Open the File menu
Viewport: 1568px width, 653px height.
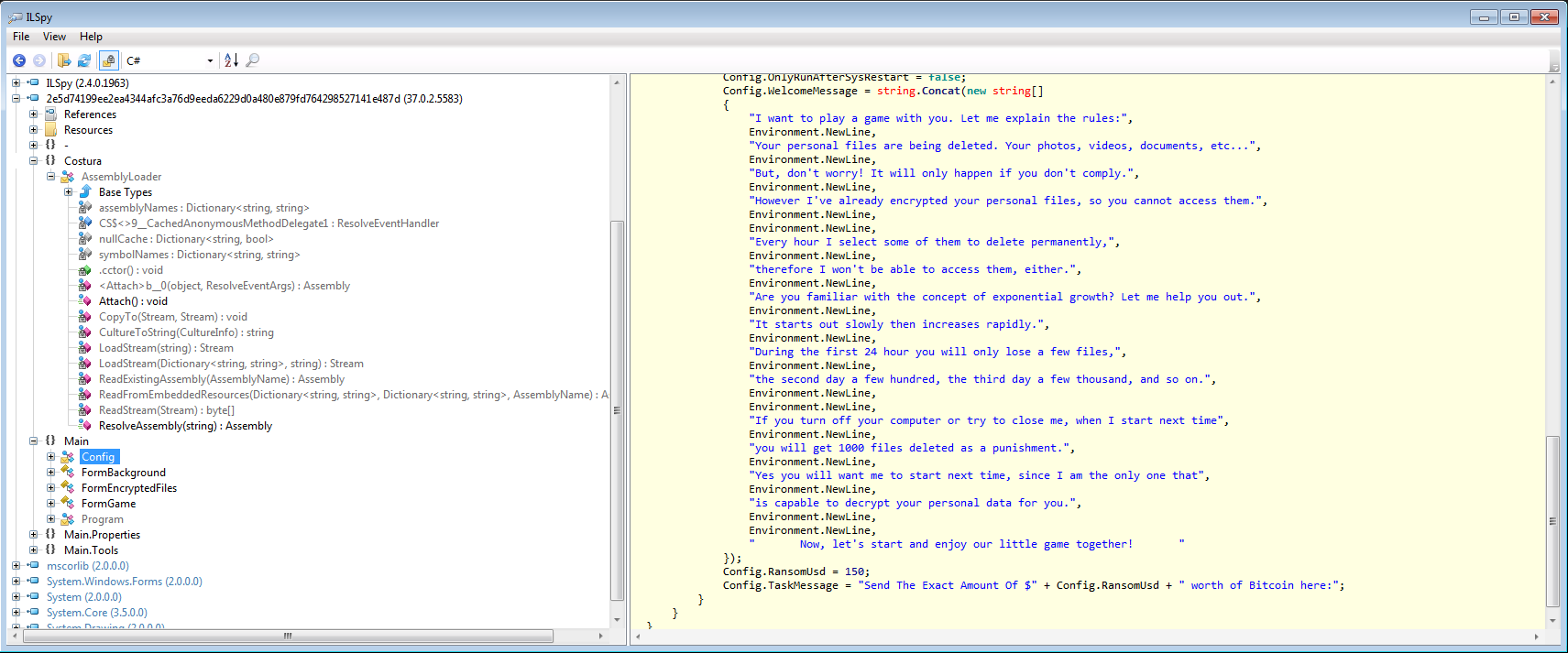pyautogui.click(x=21, y=37)
